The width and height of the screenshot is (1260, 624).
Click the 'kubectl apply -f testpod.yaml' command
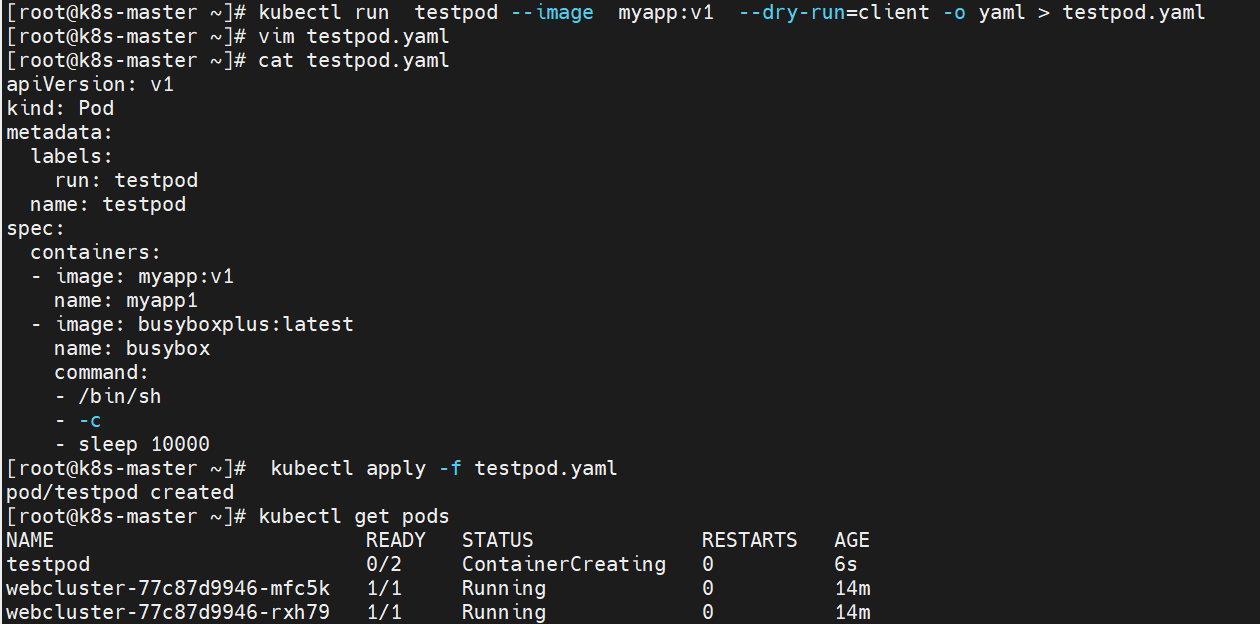[x=444, y=469]
